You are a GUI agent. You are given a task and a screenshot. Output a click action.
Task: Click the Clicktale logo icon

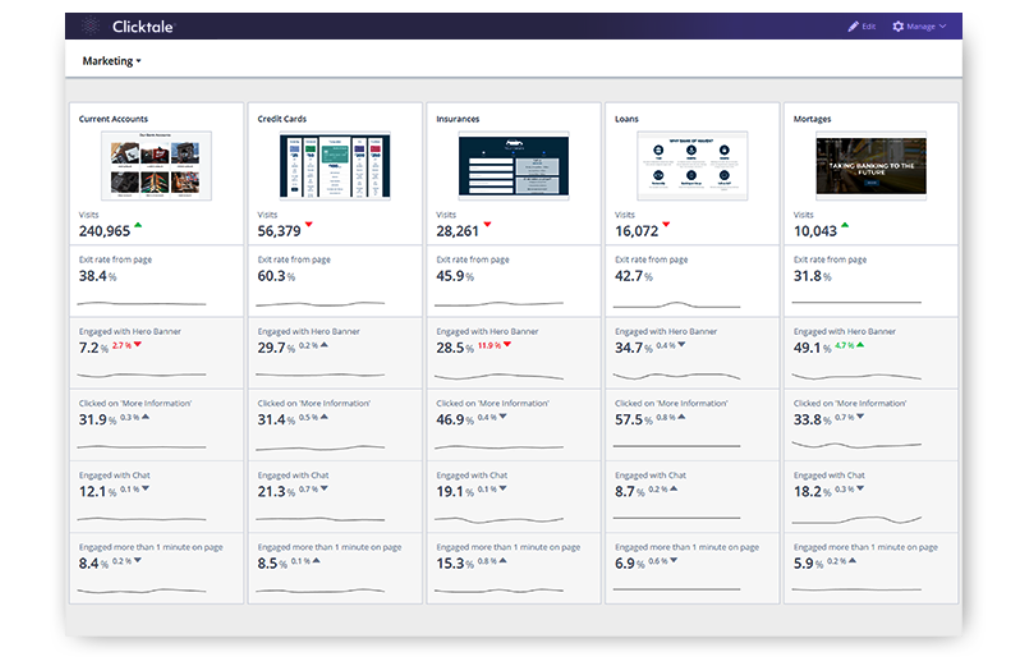(x=91, y=26)
